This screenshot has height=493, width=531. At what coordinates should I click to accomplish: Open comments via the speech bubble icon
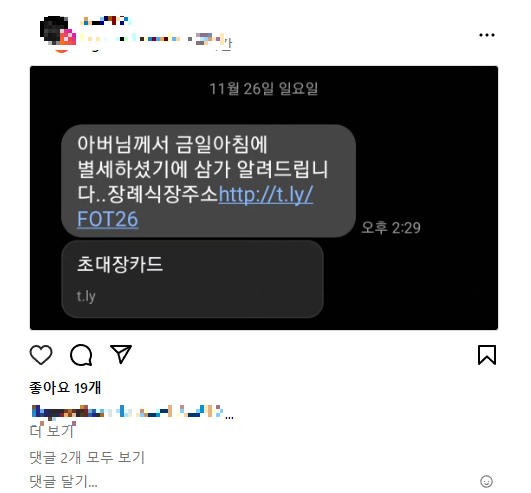[81, 355]
